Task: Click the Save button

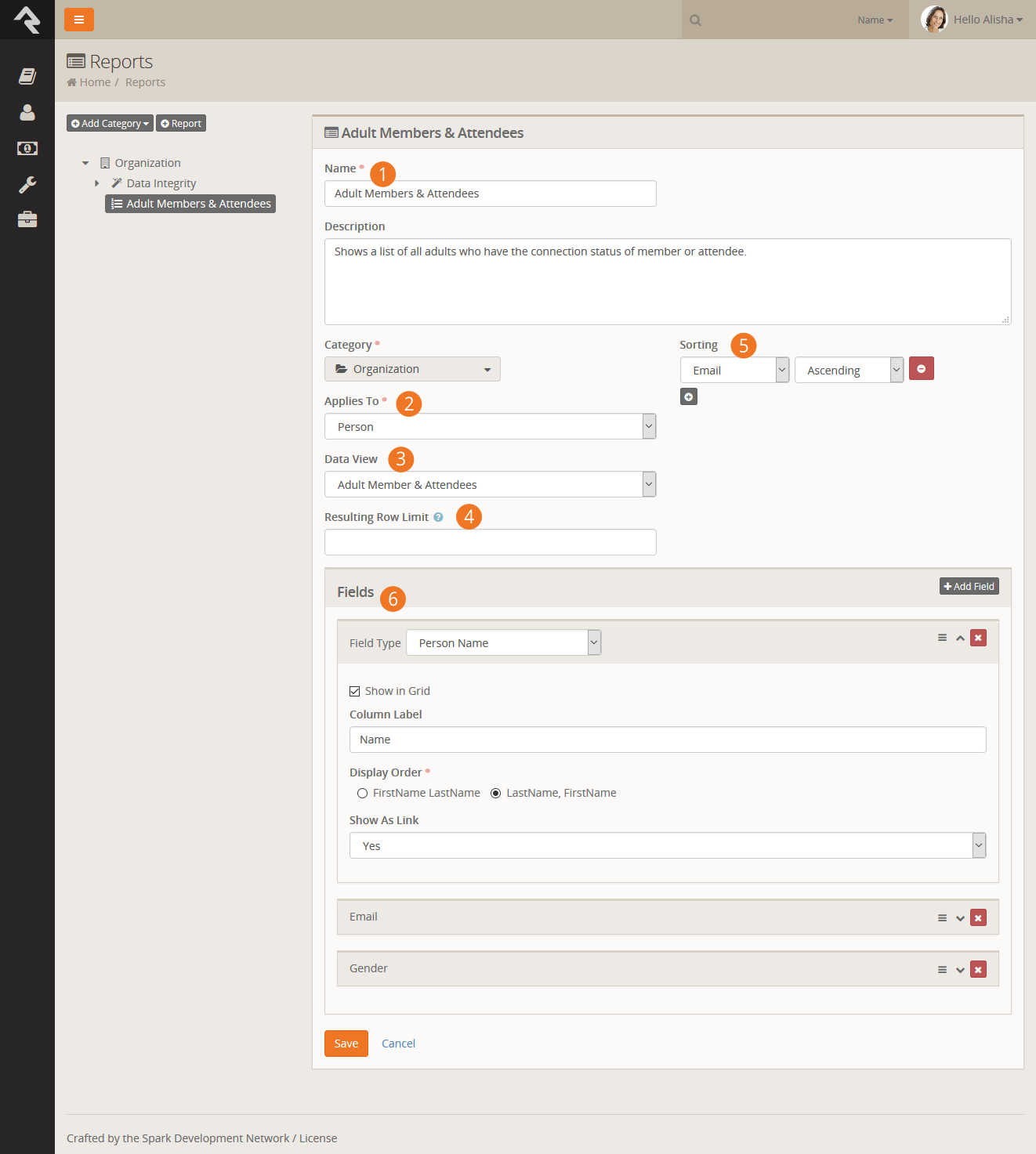Action: pos(346,1044)
